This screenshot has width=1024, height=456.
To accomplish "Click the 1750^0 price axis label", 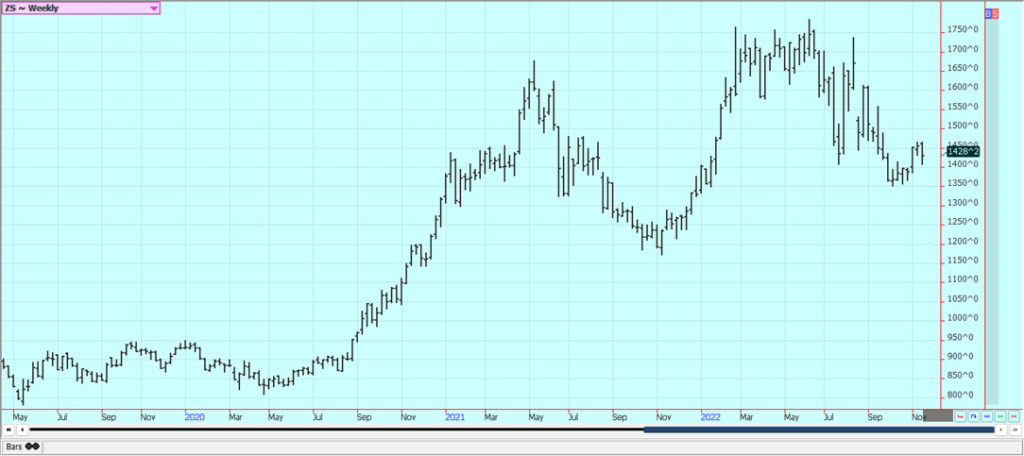I will (963, 30).
